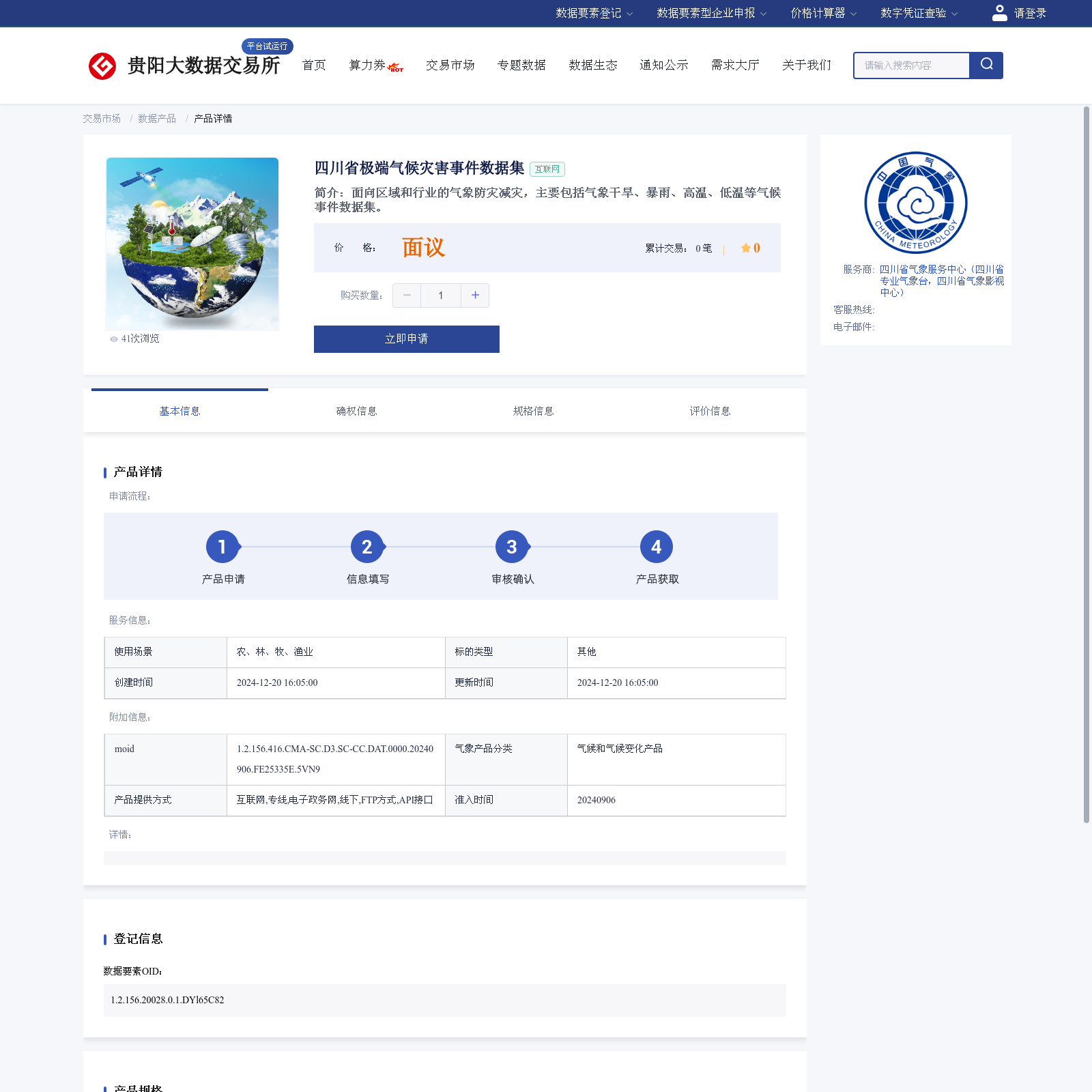Switch to the 基本信息 tab
Image resolution: width=1092 pixels, height=1092 pixels.
[x=179, y=411]
